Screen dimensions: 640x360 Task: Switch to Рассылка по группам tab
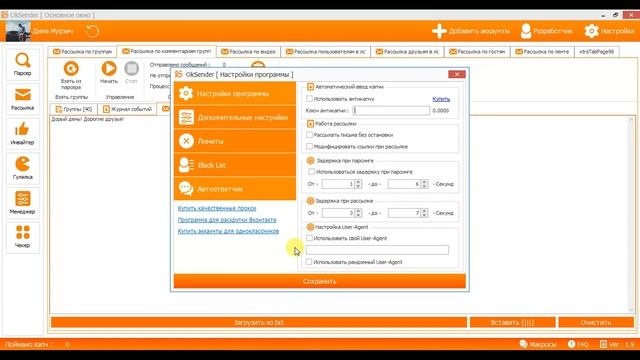82,52
